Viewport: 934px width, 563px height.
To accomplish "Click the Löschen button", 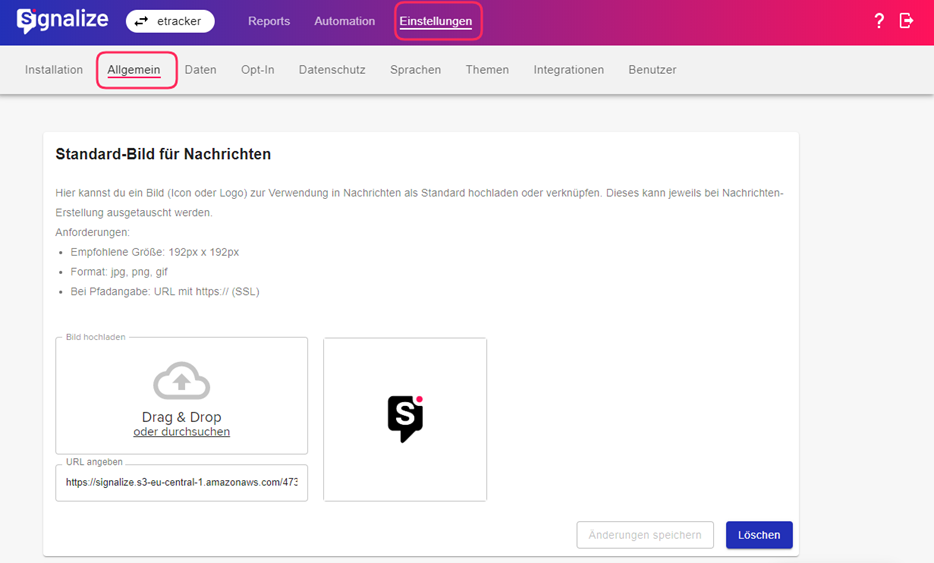I will pos(759,535).
